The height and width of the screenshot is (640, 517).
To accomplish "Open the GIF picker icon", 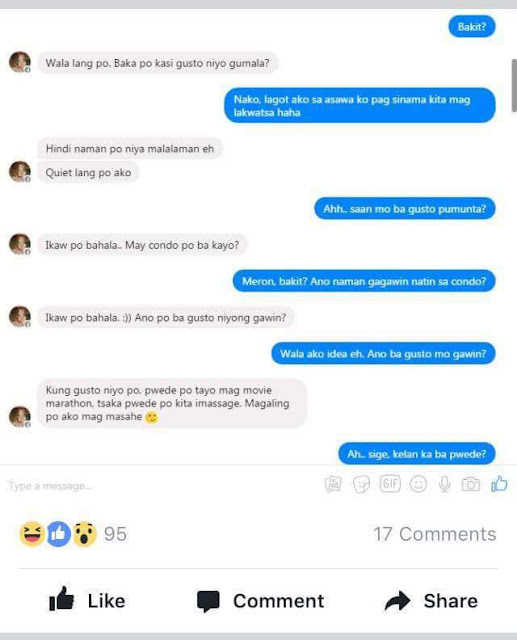I will pyautogui.click(x=390, y=484).
